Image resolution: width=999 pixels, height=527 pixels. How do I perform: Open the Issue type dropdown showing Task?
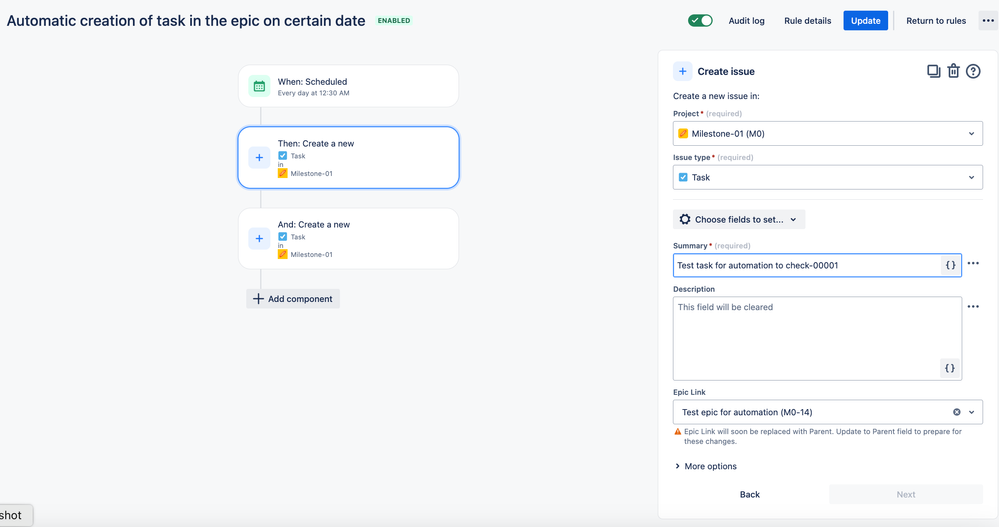point(828,177)
